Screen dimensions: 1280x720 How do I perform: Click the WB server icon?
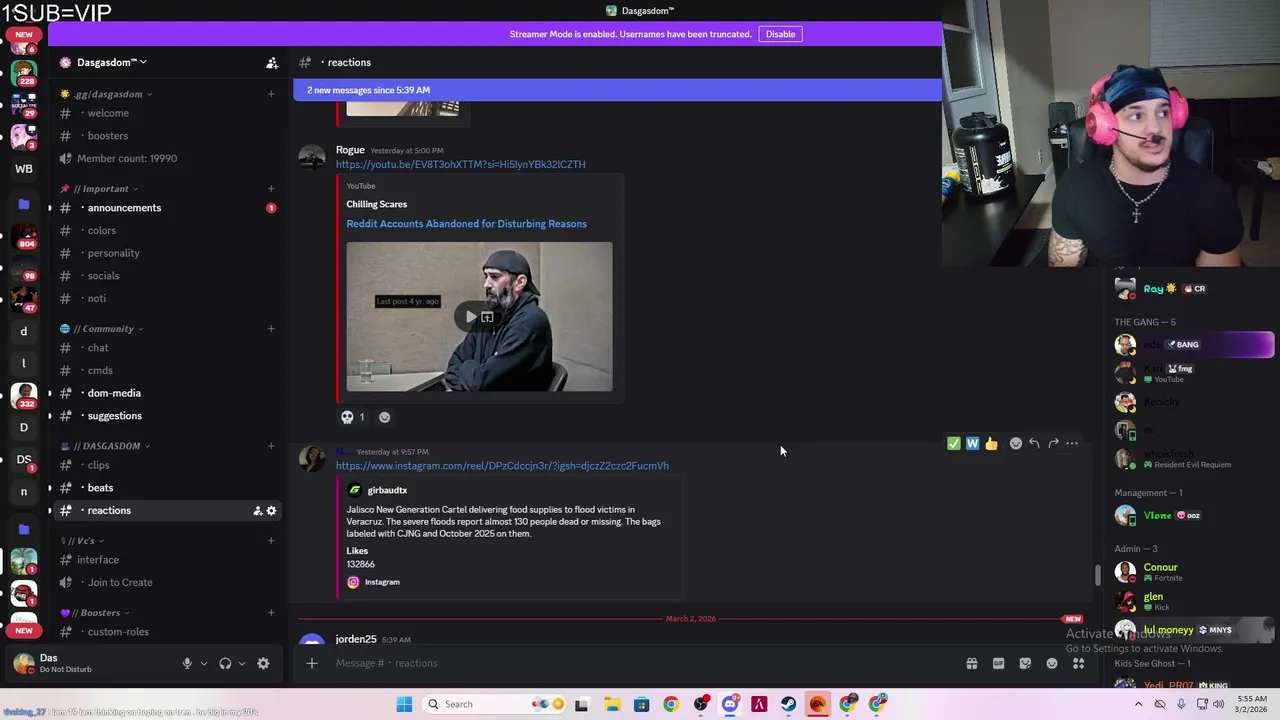(x=24, y=168)
